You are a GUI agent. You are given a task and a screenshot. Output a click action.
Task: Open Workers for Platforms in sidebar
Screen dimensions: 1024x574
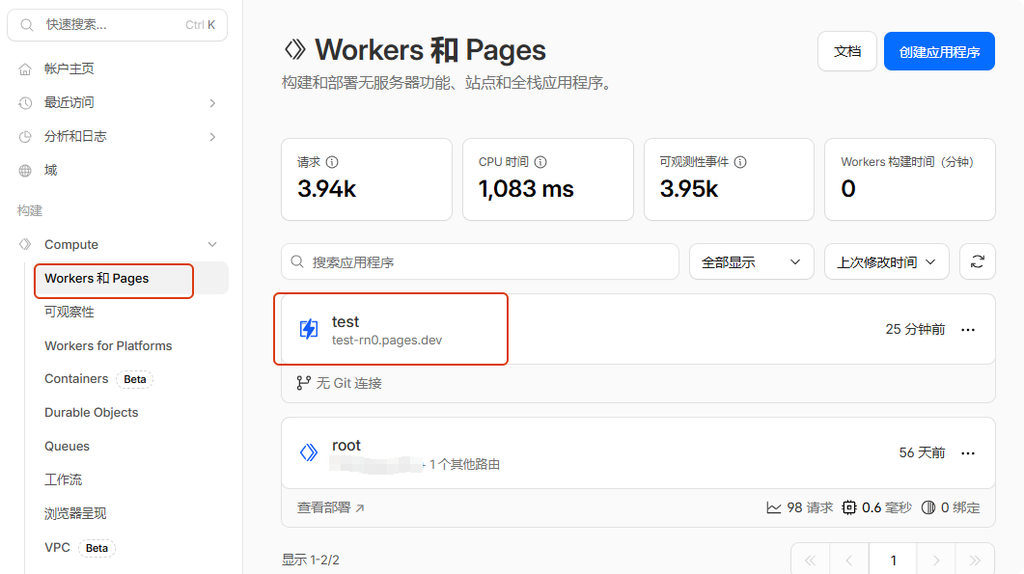click(108, 346)
